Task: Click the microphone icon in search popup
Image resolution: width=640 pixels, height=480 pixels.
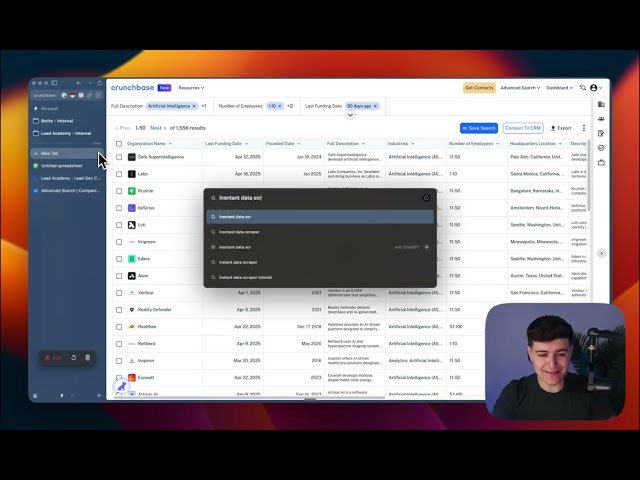Action: (426, 198)
